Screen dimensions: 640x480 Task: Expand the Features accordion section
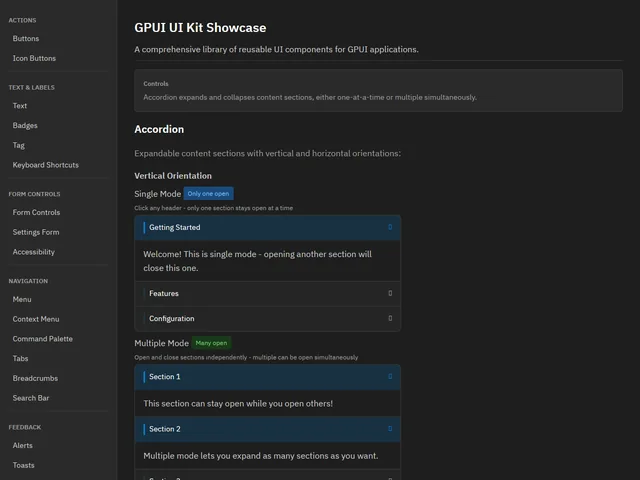[267, 293]
